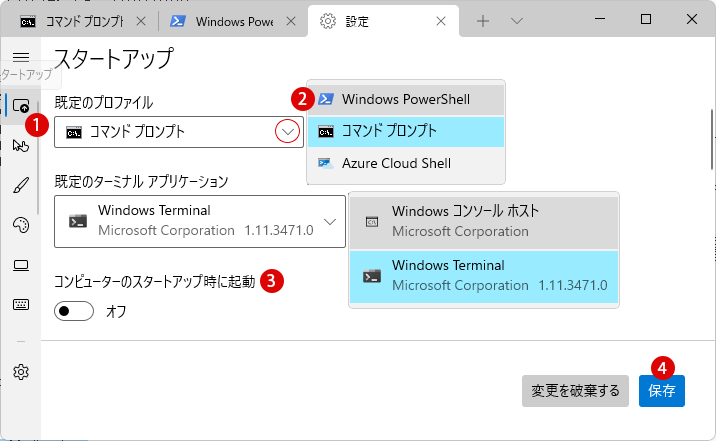Open the JSON settings gear icon

tap(21, 372)
